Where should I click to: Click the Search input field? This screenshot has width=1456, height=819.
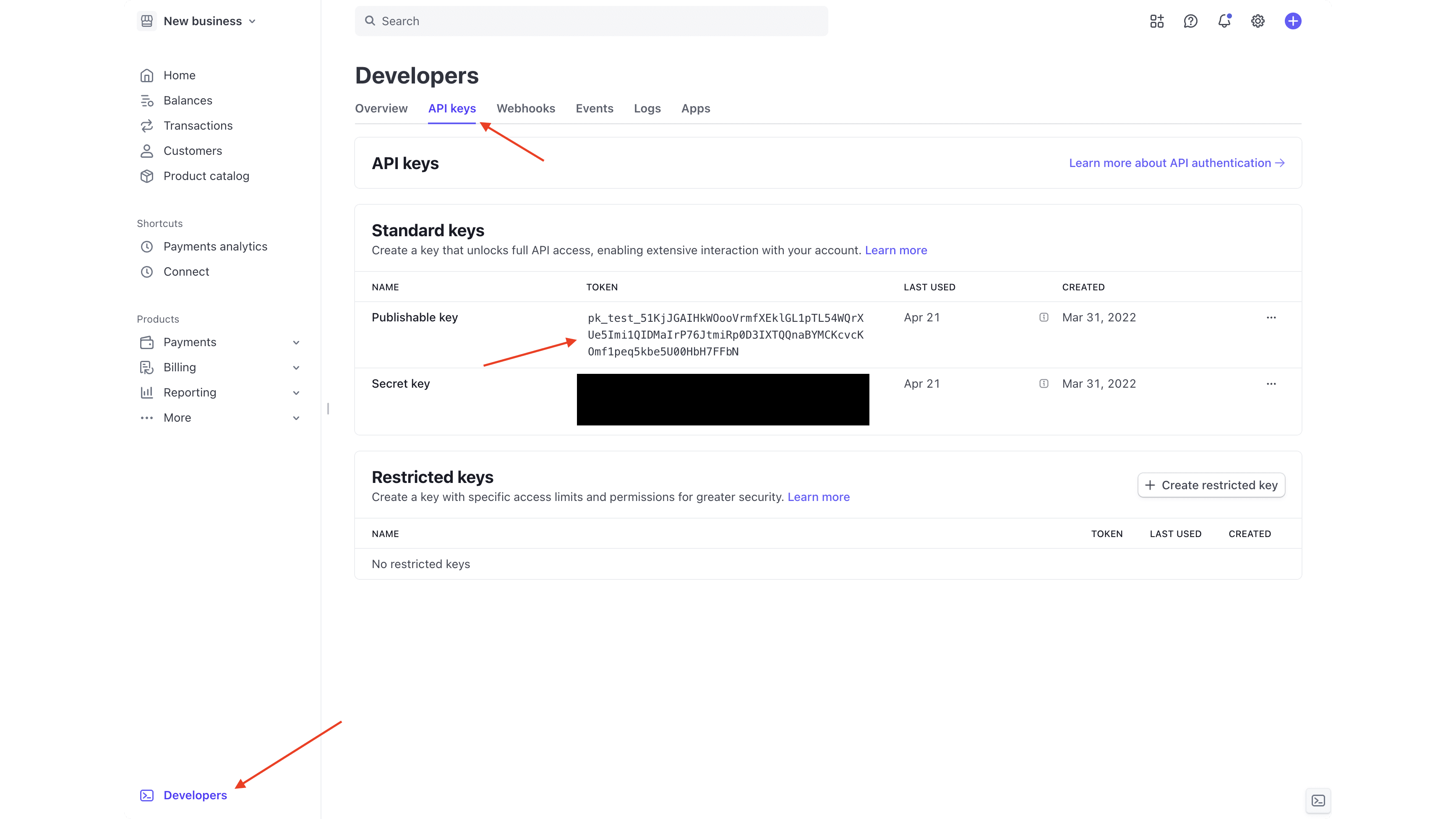click(591, 21)
